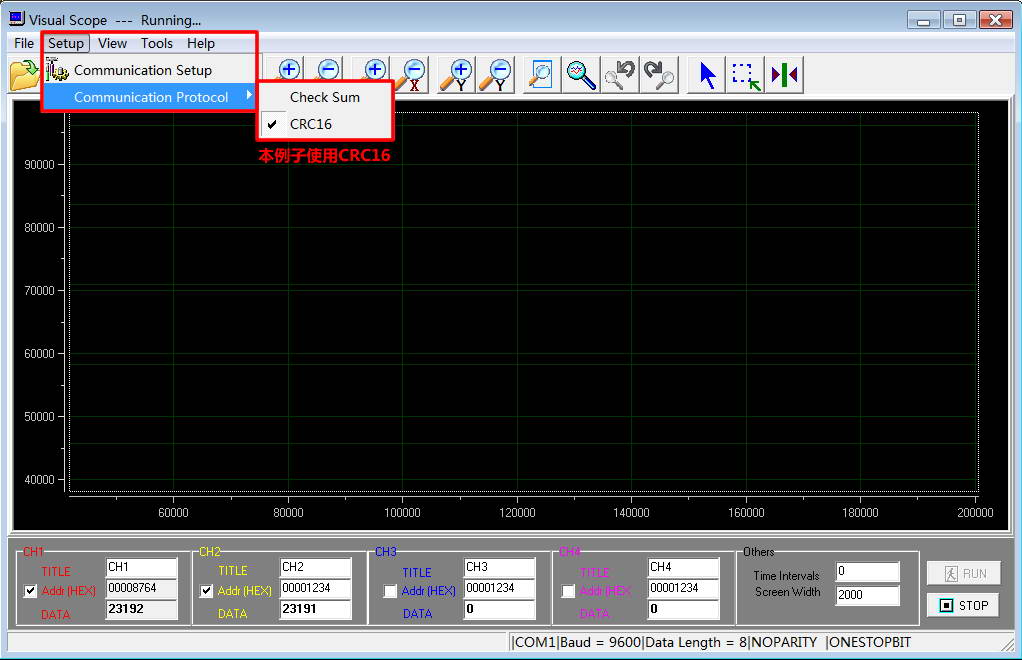Viewport: 1022px width, 660px height.
Task: Enable the CH3 Addr (HEX) checkbox
Action: point(390,591)
